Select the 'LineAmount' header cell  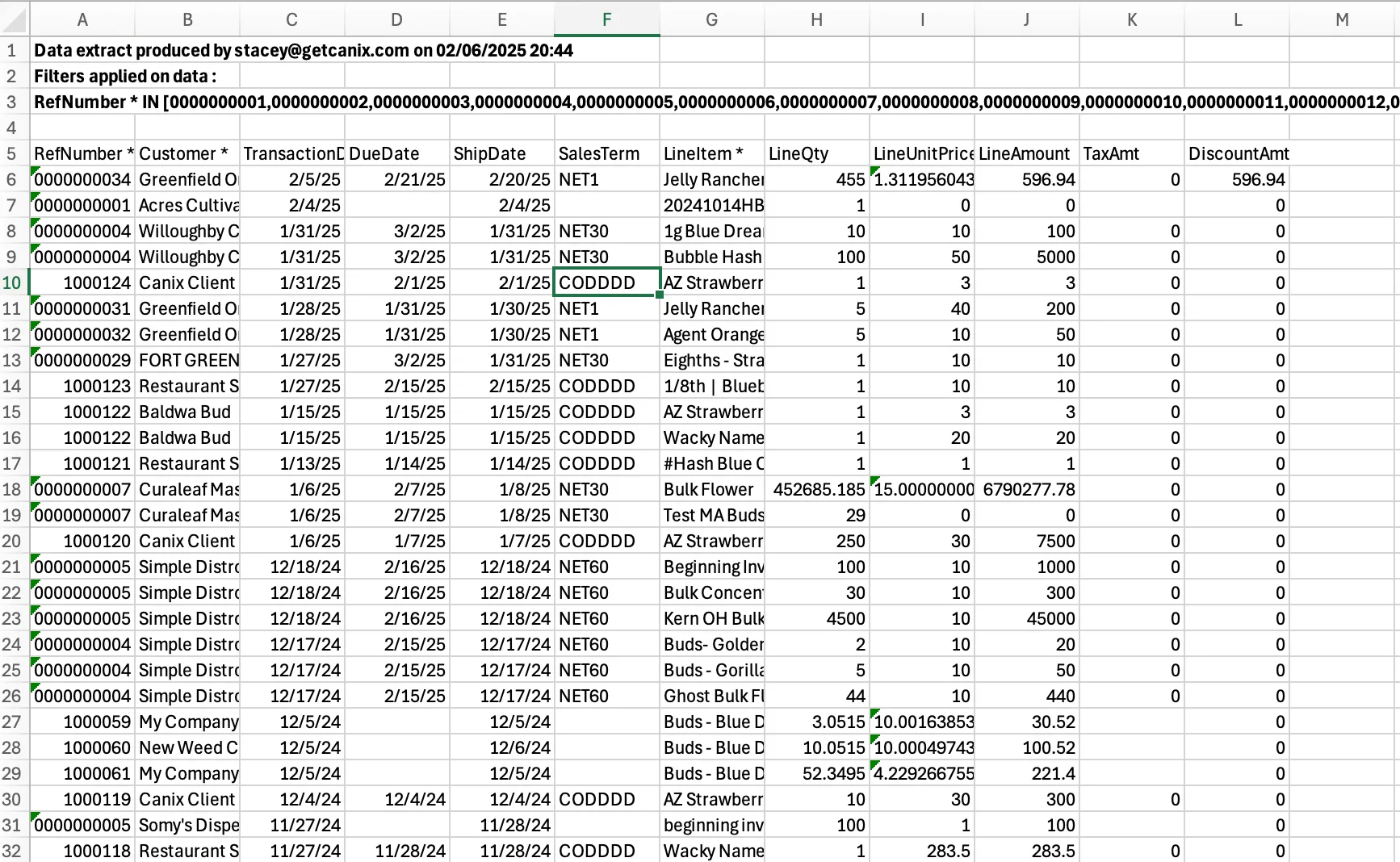[1027, 154]
